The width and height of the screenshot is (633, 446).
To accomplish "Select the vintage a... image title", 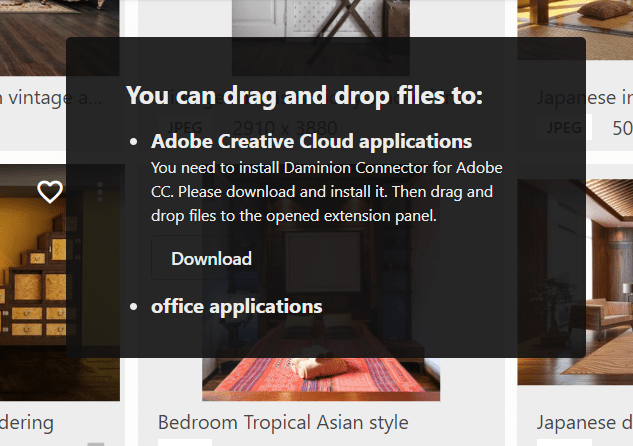I will pyautogui.click(x=51, y=98).
